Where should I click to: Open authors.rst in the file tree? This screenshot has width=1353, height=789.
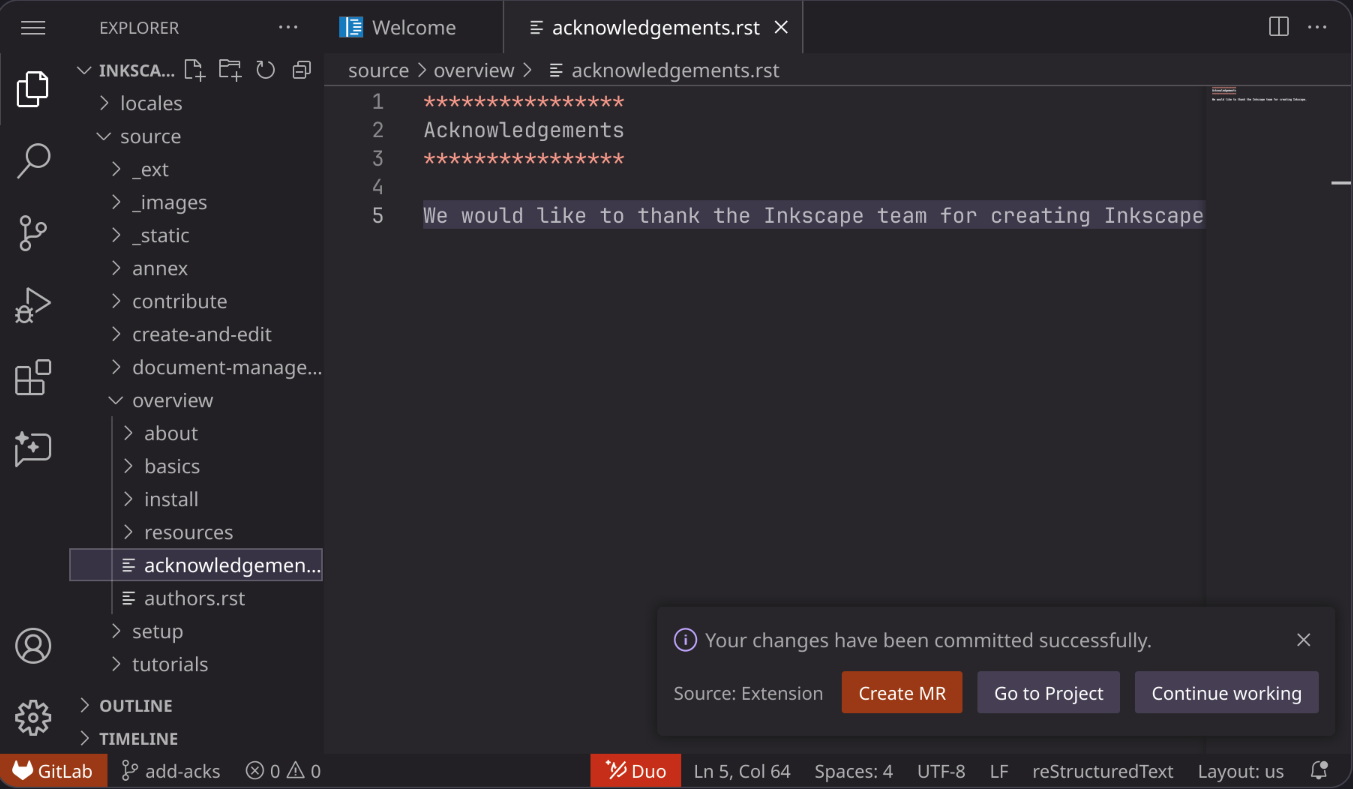tap(196, 598)
